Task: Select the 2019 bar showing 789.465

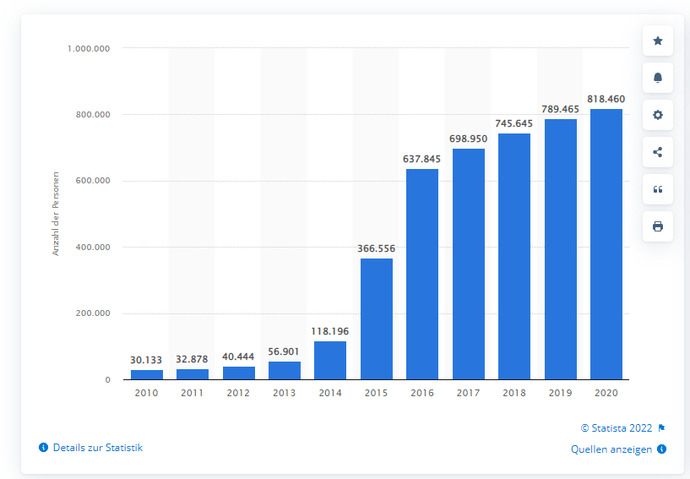Action: coord(560,249)
